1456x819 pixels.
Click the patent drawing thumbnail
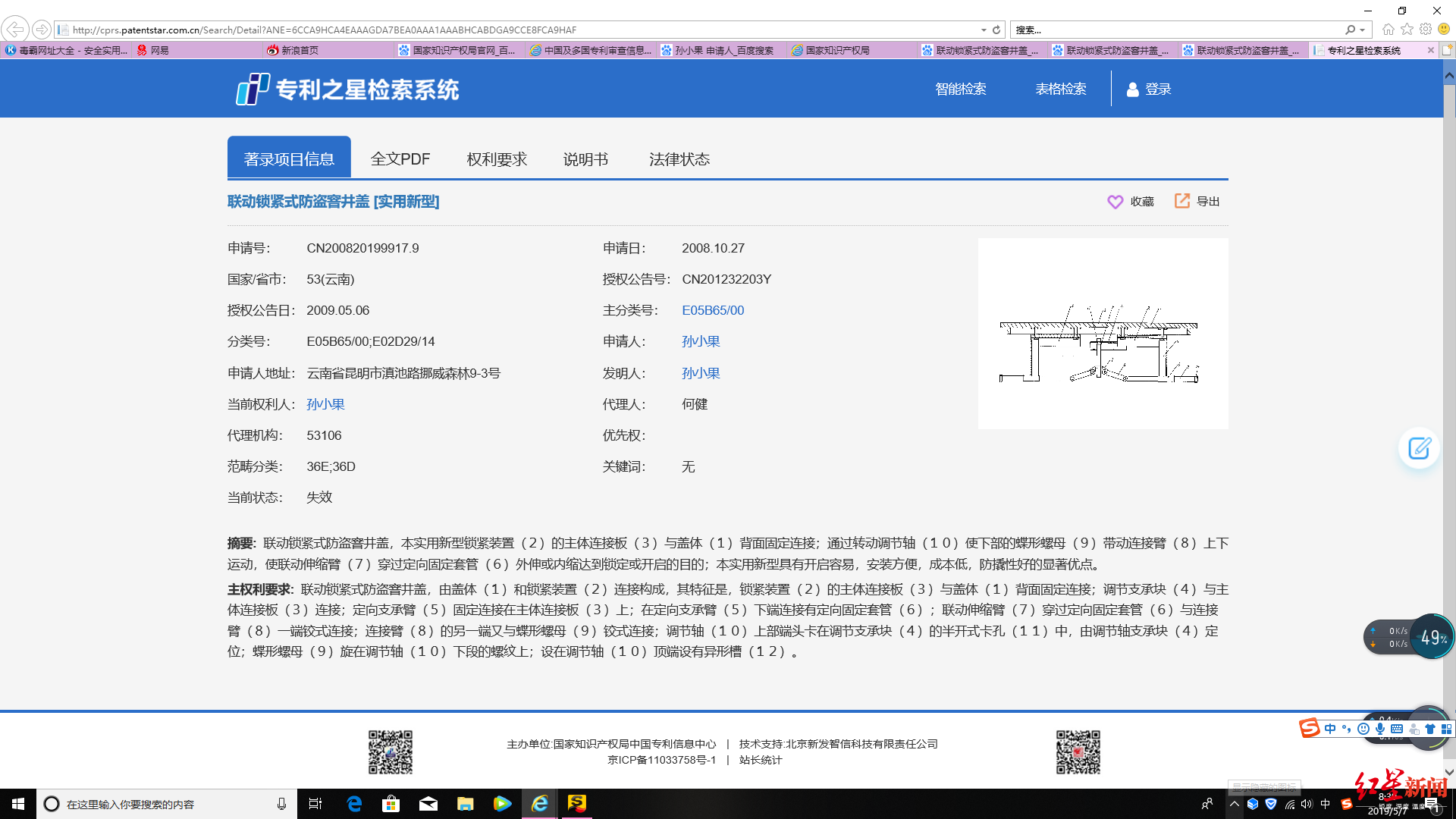[1102, 334]
